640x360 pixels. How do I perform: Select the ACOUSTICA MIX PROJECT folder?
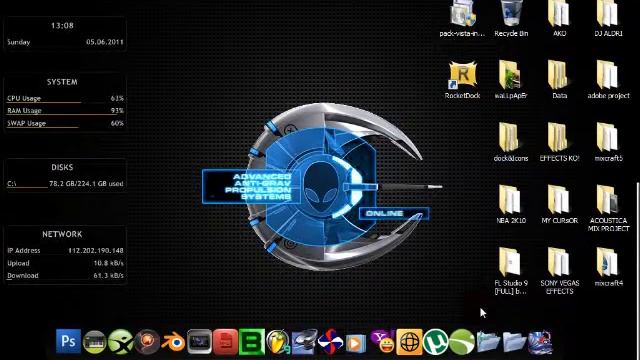click(608, 209)
